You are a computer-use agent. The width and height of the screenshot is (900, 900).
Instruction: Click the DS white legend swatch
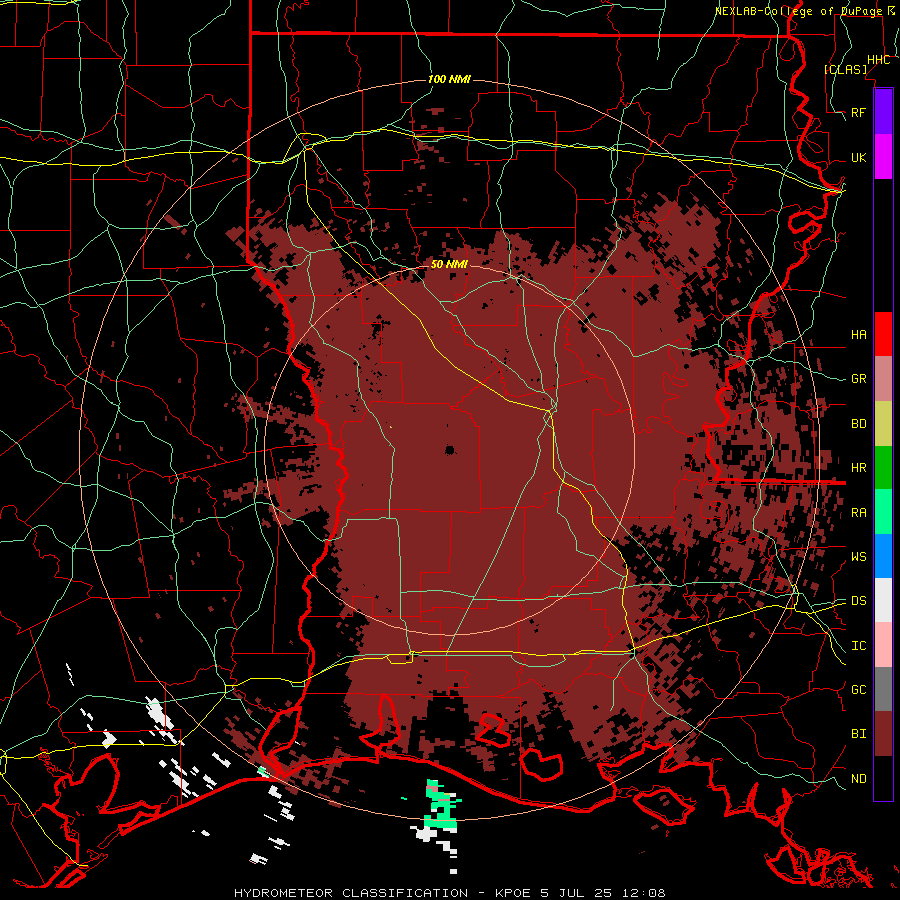tap(883, 600)
